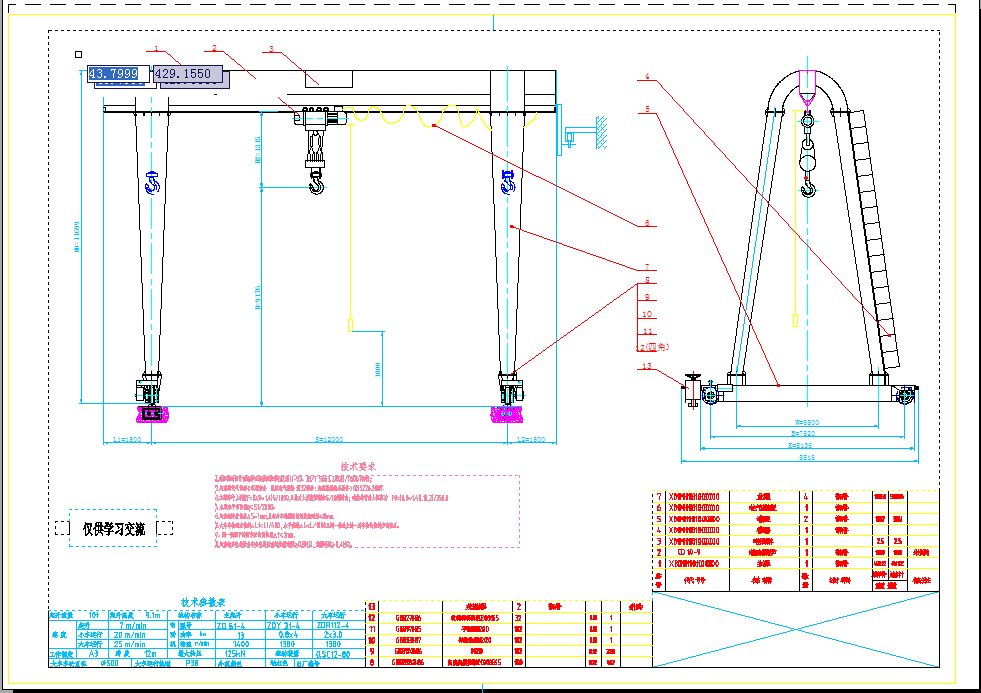This screenshot has height=693, width=981.
Task: Select the blue hook symbol on right leg
Action: (x=507, y=183)
